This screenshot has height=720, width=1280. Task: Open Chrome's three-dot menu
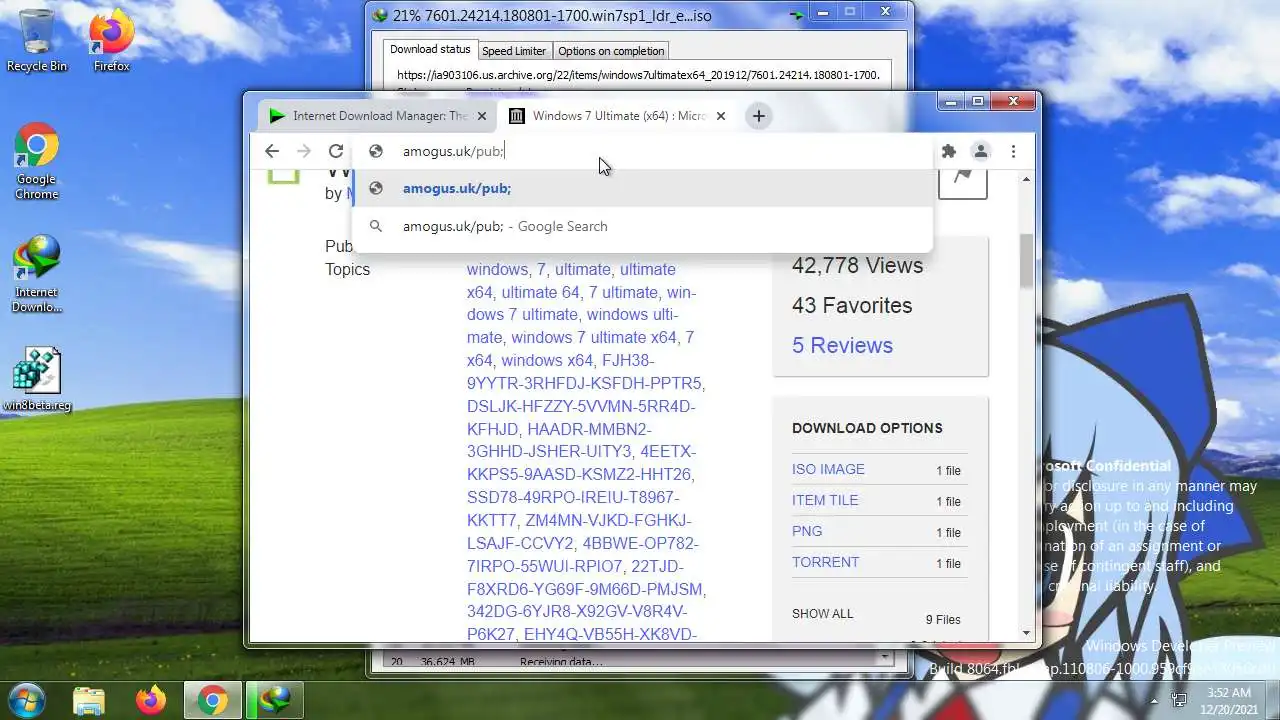click(1013, 151)
